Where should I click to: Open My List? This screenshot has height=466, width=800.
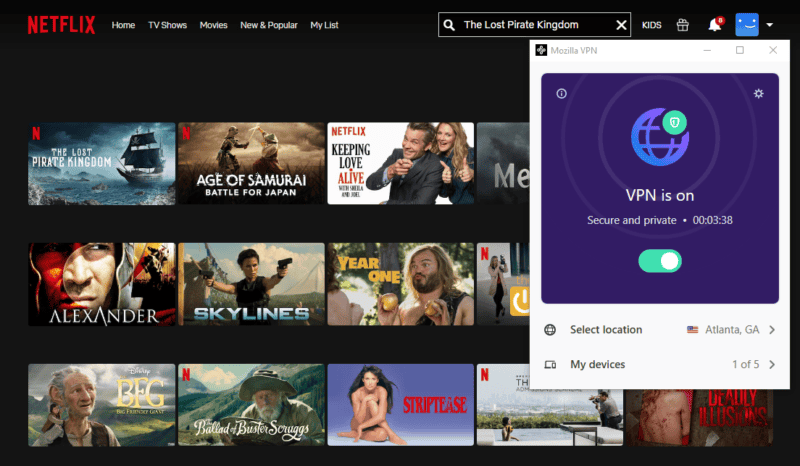324,25
